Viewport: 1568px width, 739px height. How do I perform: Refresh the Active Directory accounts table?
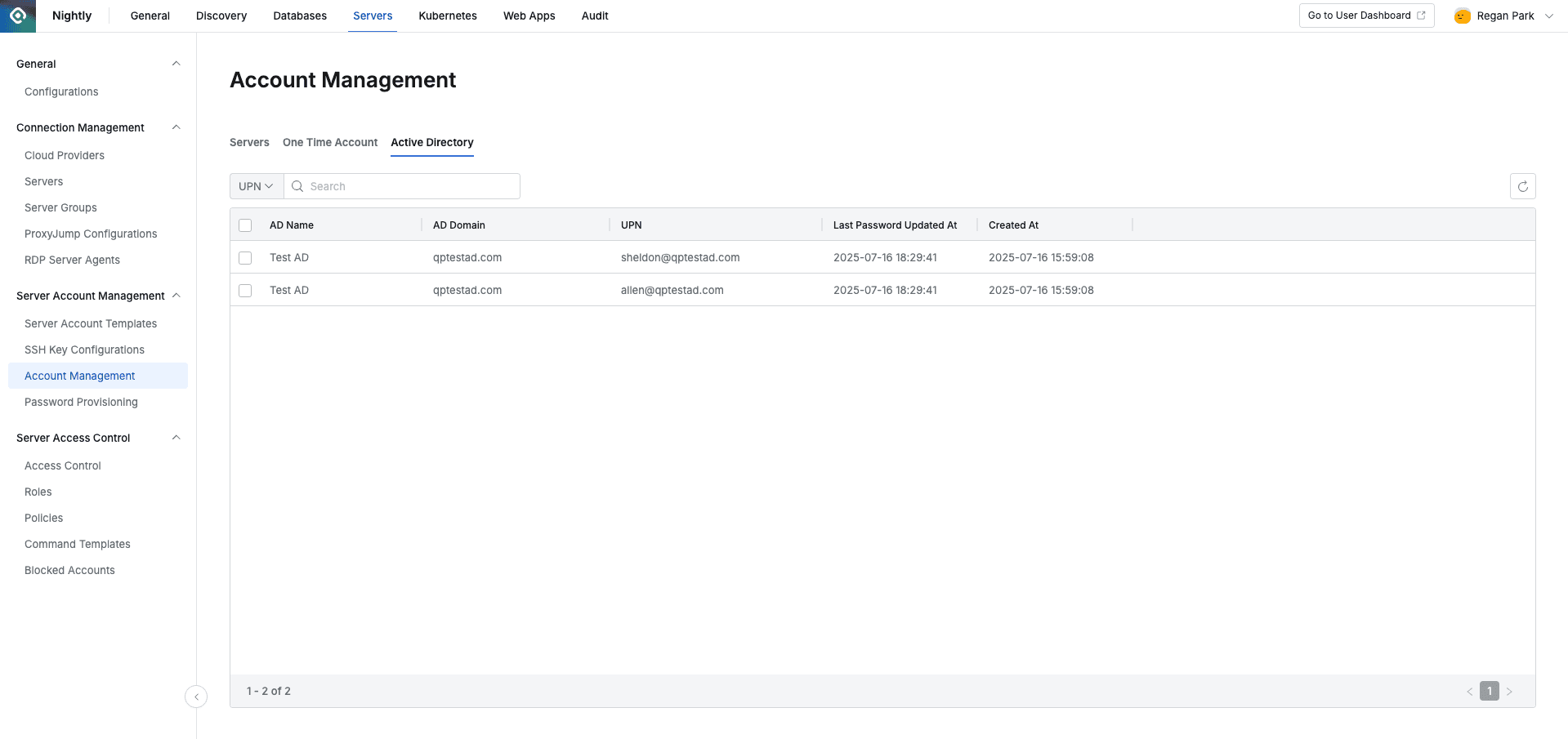pyautogui.click(x=1522, y=186)
